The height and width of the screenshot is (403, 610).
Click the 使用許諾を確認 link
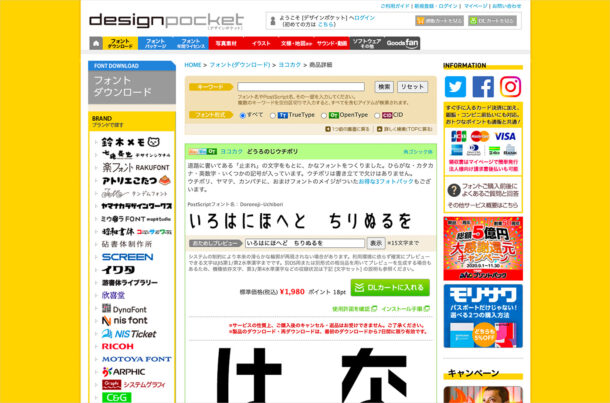click(x=354, y=309)
